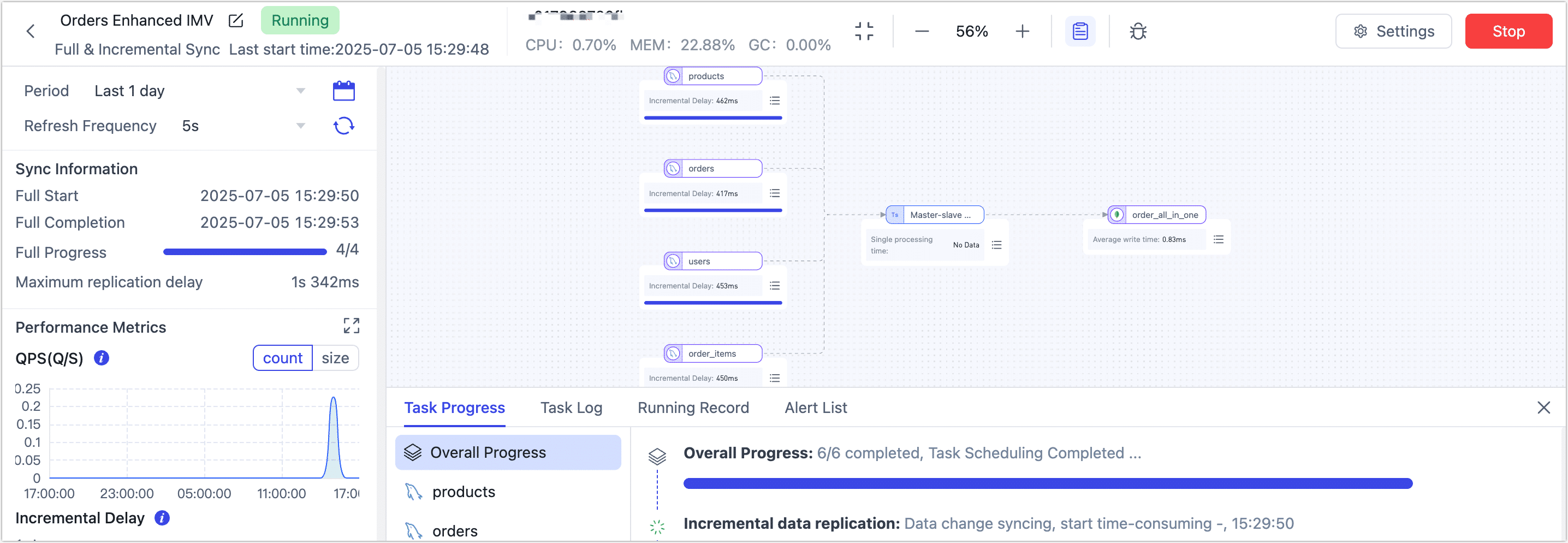Switch to the Alert List tab
Viewport: 1568px width, 543px height.
click(x=816, y=408)
